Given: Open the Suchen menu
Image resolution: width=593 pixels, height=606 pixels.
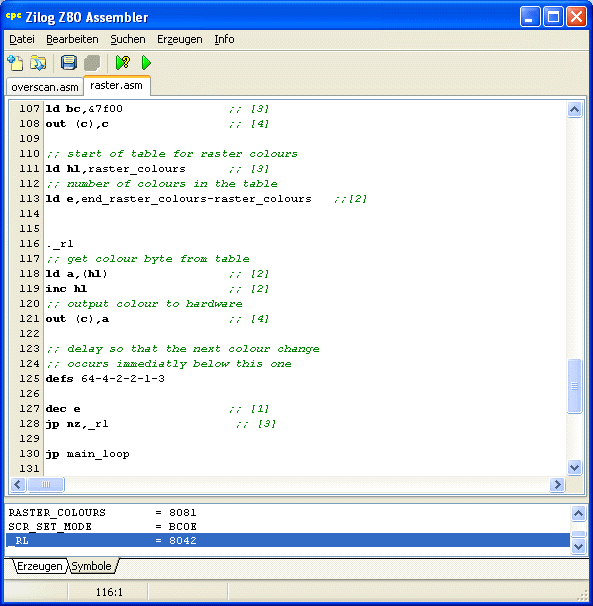Looking at the screenshot, I should coord(128,39).
